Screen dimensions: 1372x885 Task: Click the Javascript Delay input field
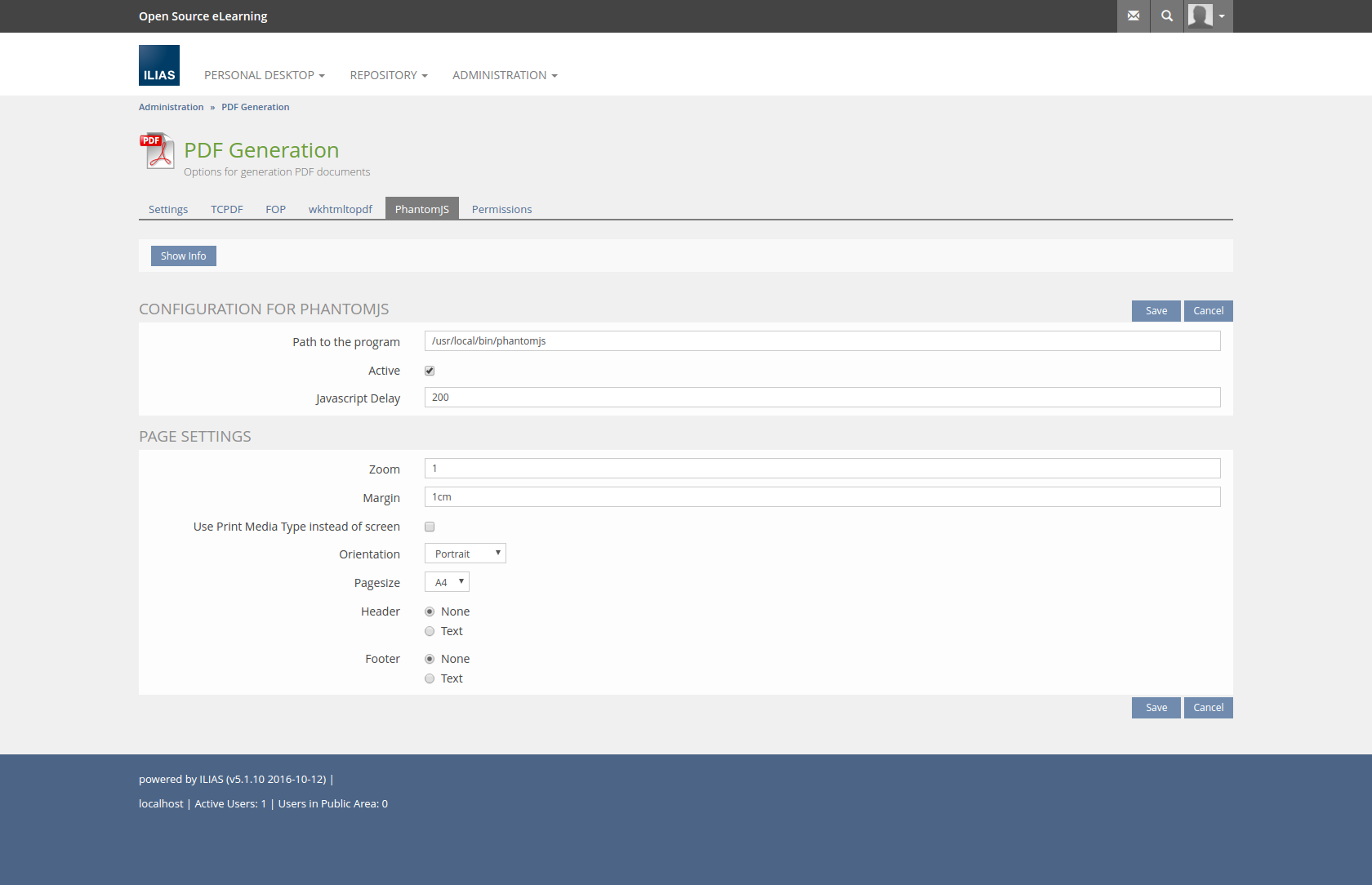(x=822, y=398)
